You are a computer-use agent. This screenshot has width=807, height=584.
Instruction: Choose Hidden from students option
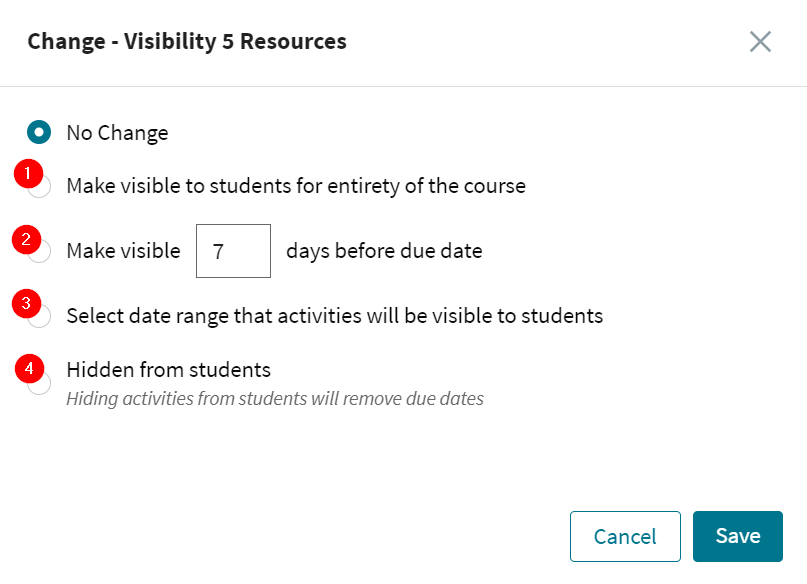tap(37, 382)
